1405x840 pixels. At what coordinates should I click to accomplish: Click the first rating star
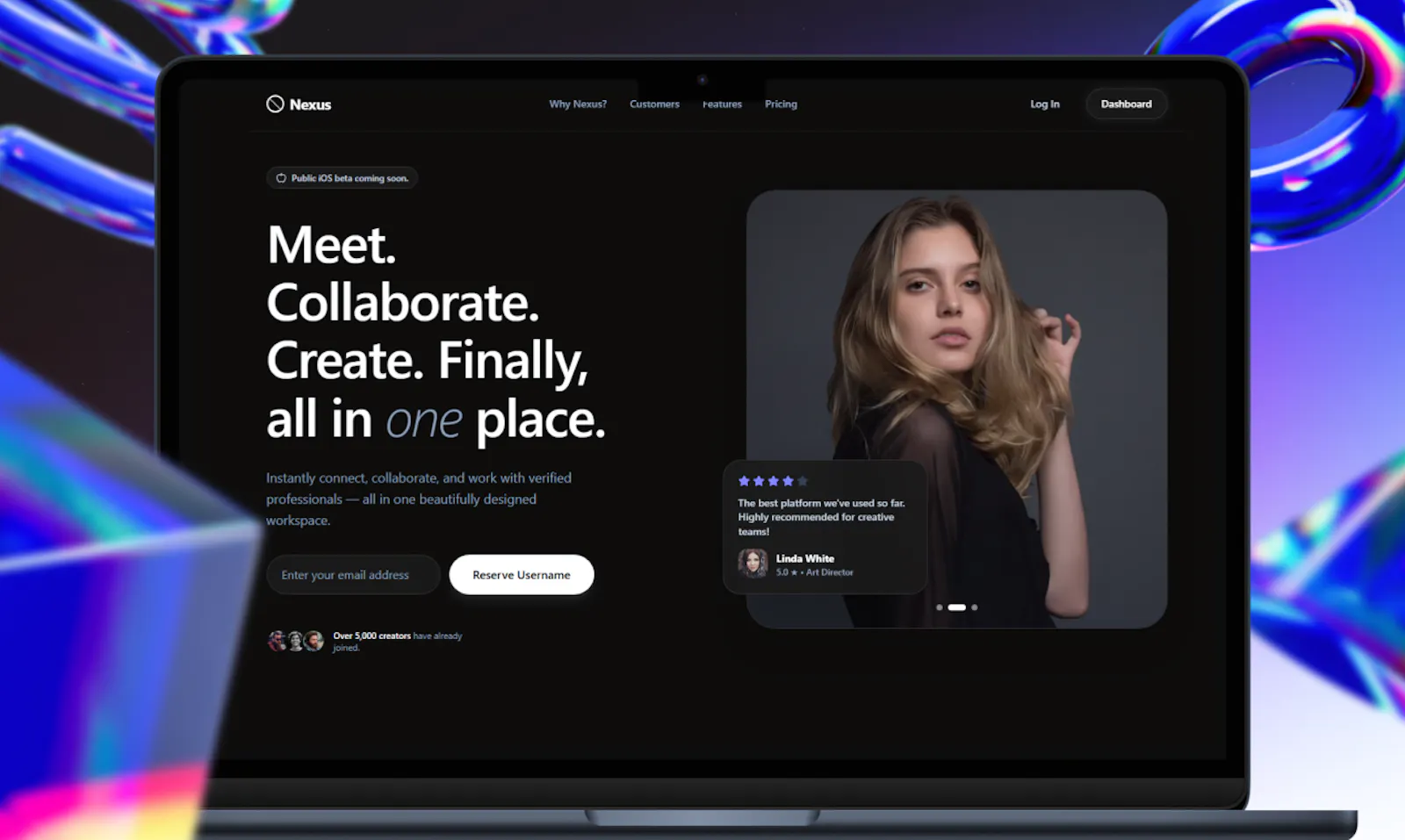[744, 481]
